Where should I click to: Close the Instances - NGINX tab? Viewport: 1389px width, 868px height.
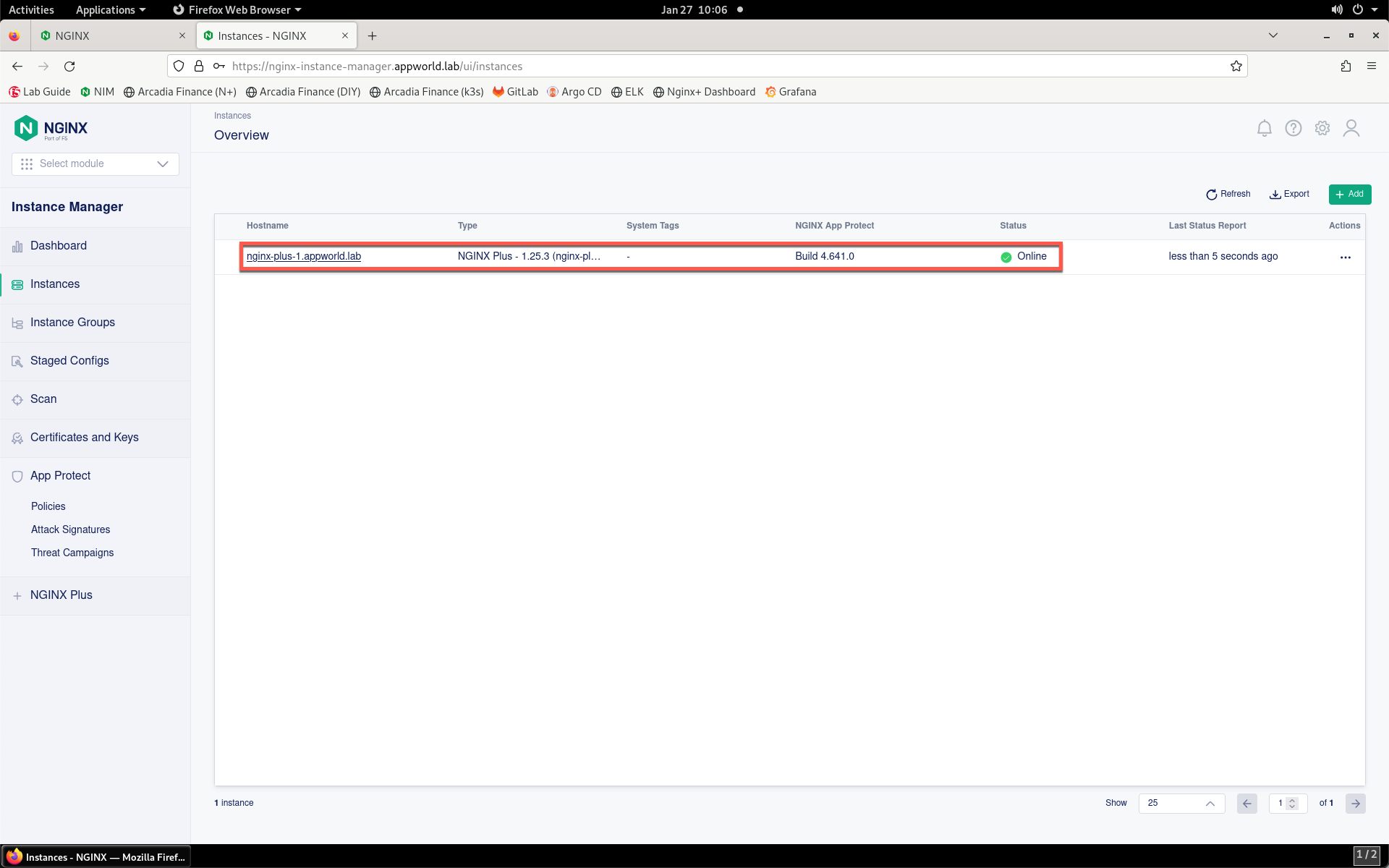(x=345, y=35)
